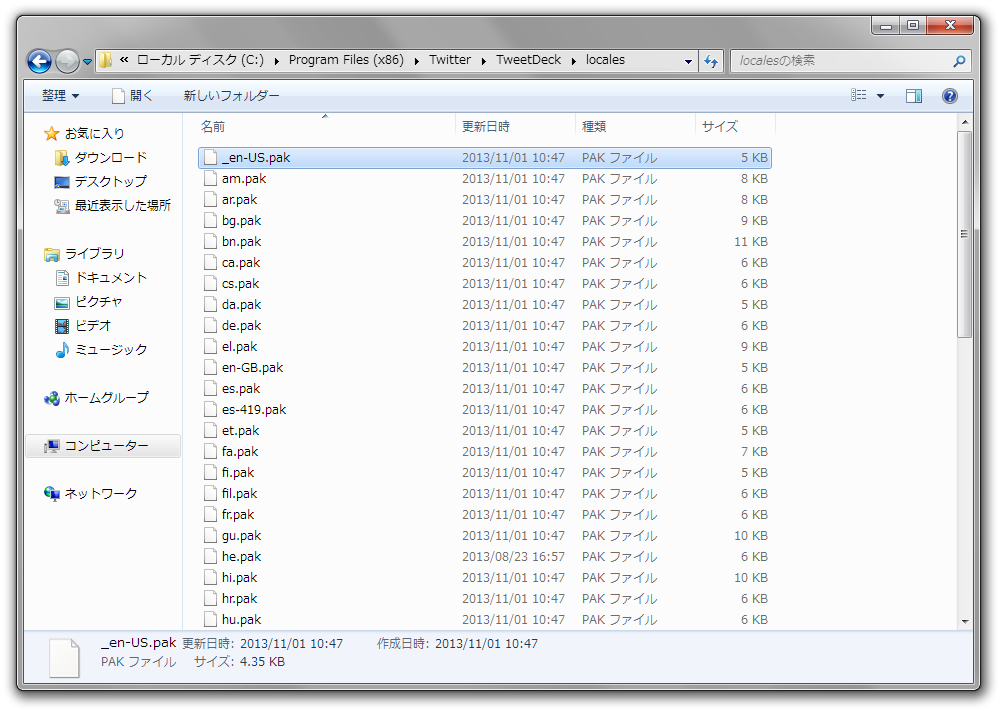
Task: Click the Twitter breadcrumb in address bar
Action: point(449,60)
